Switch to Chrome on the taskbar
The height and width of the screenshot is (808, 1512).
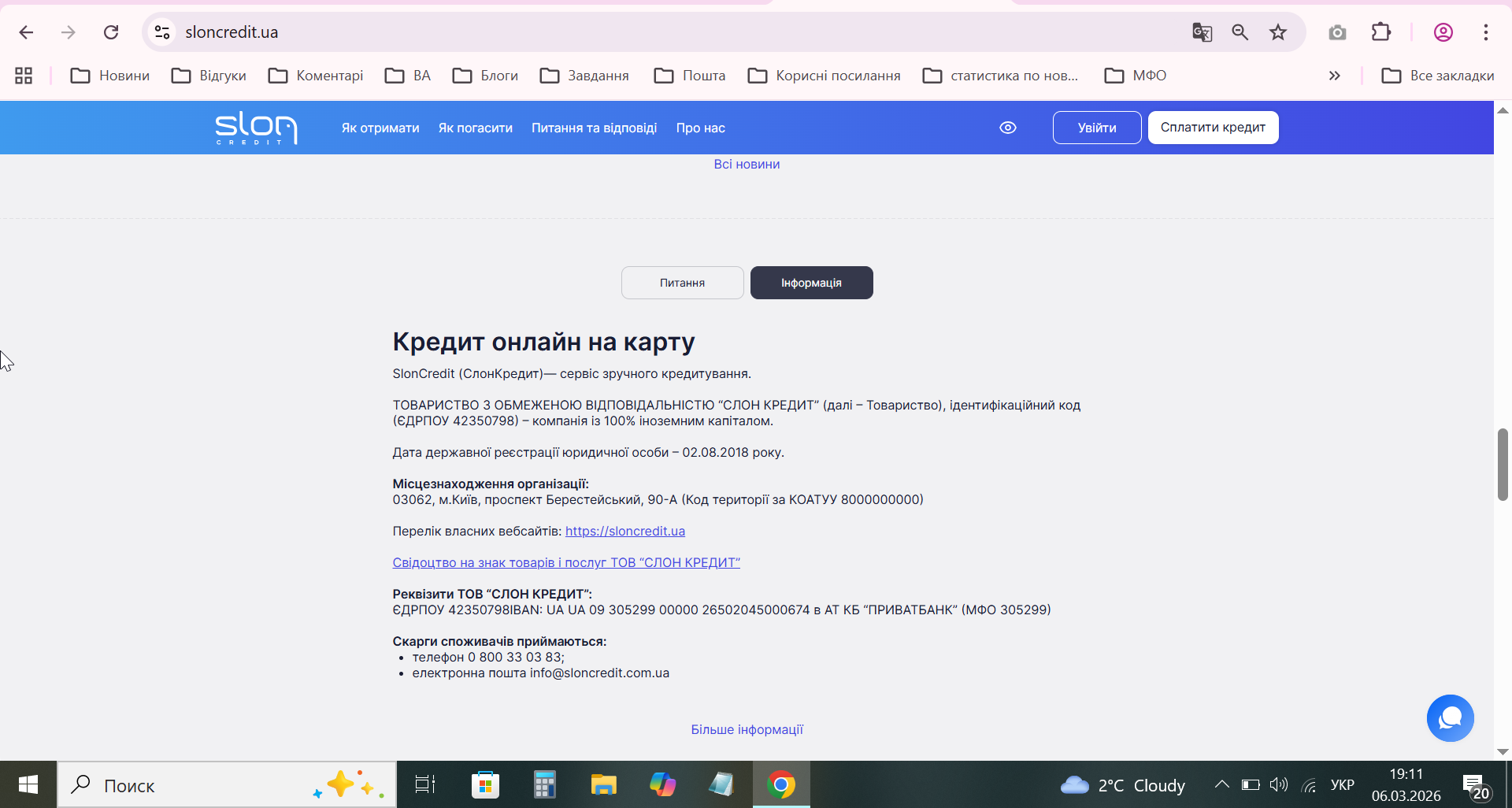(x=781, y=784)
